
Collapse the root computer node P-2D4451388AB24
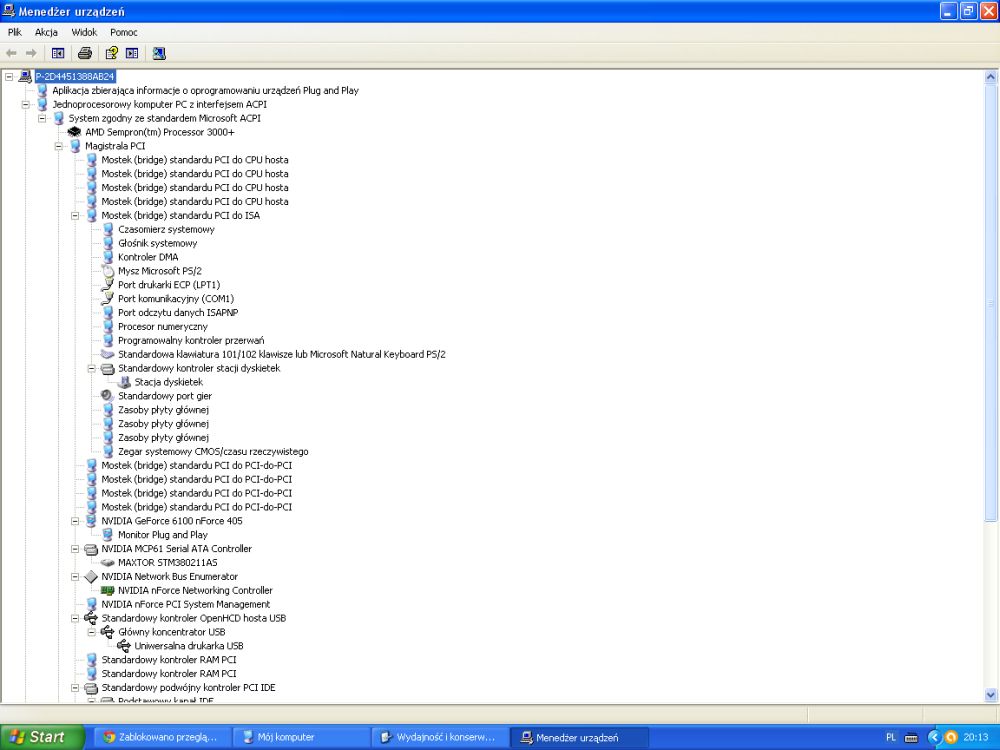click(x=9, y=77)
